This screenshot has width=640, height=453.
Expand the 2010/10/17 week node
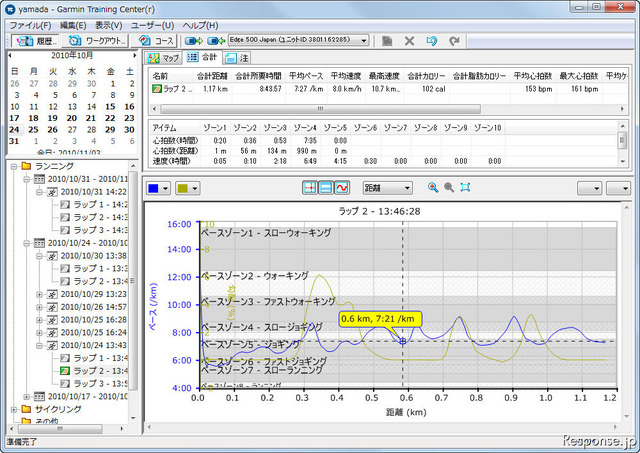pyautogui.click(x=27, y=396)
